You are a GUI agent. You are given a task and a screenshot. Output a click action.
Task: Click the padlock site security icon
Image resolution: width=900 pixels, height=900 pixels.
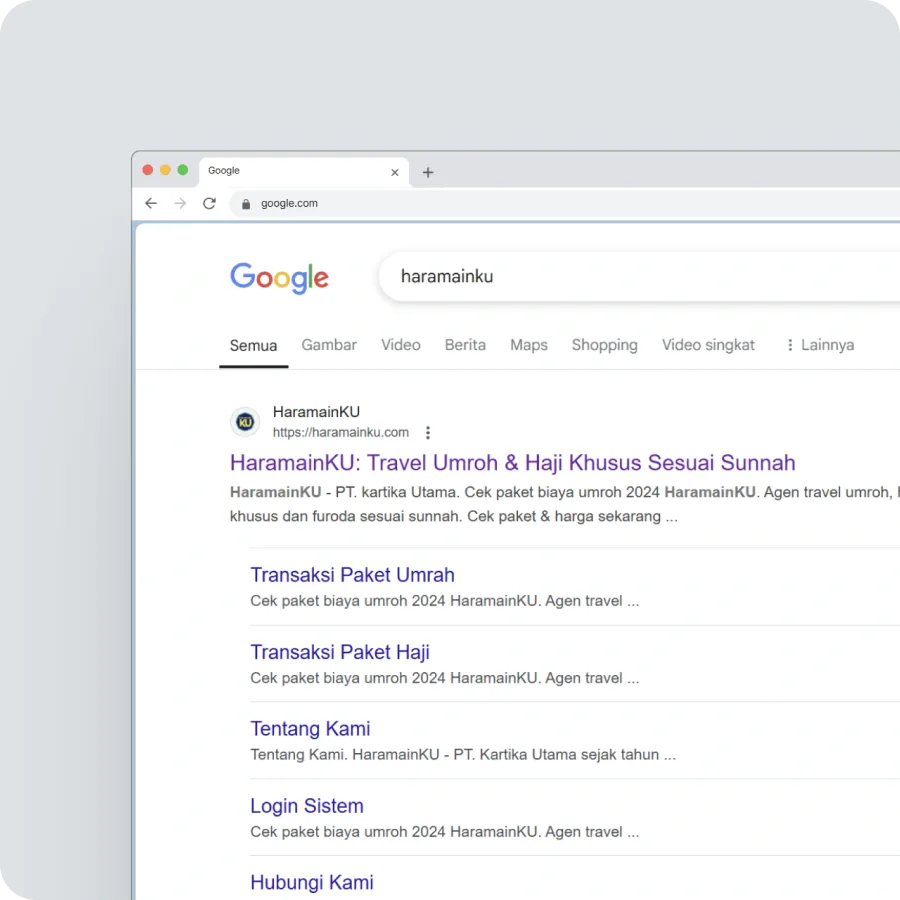246,204
